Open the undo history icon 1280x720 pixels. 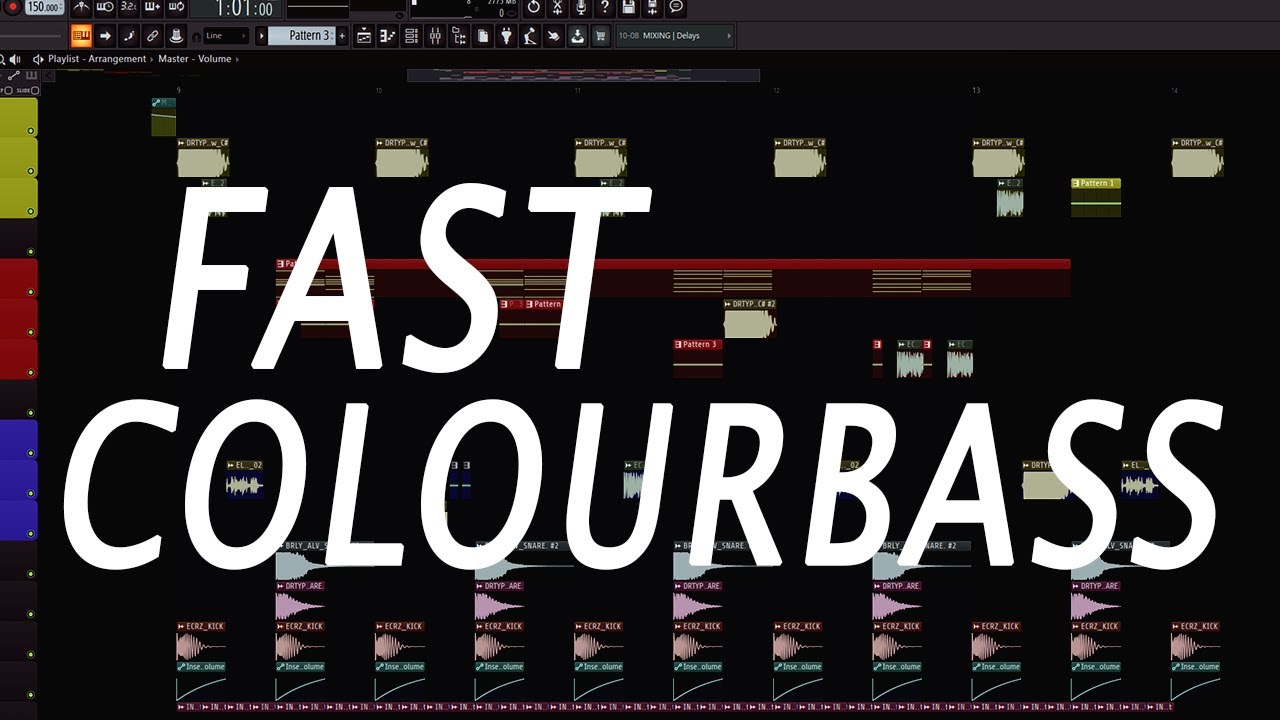[534, 7]
